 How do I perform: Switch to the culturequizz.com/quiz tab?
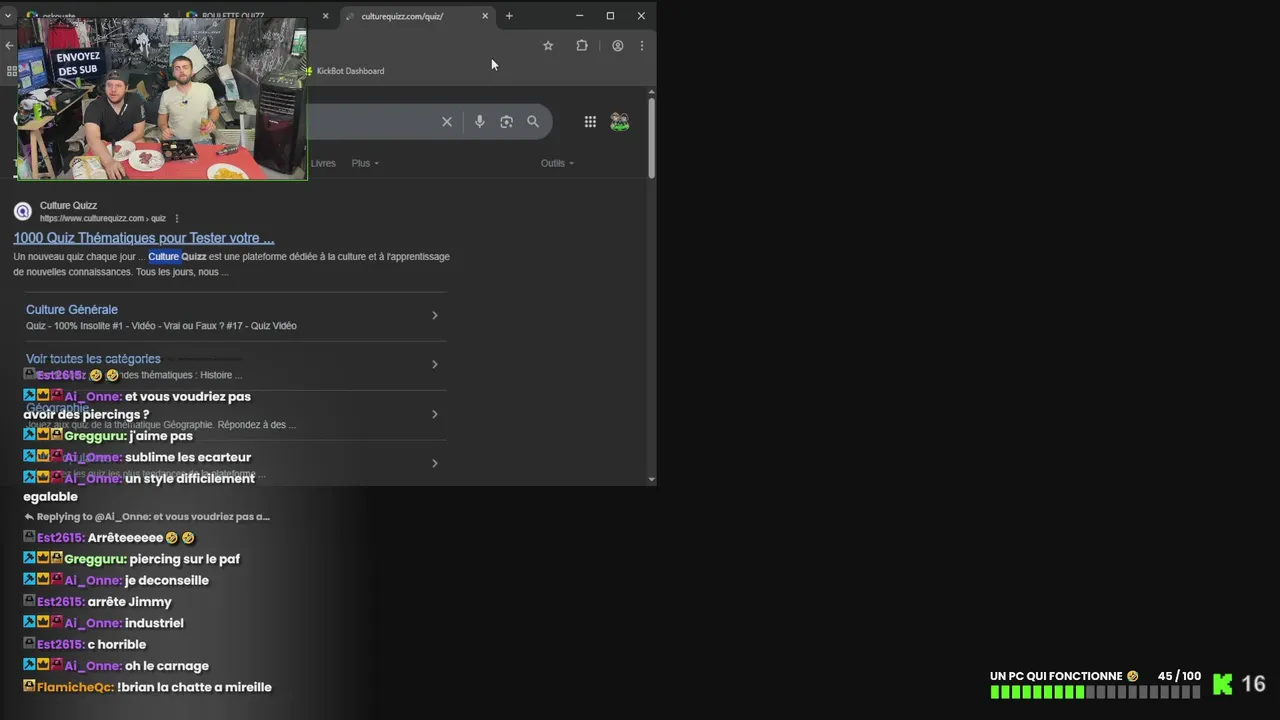pos(416,16)
